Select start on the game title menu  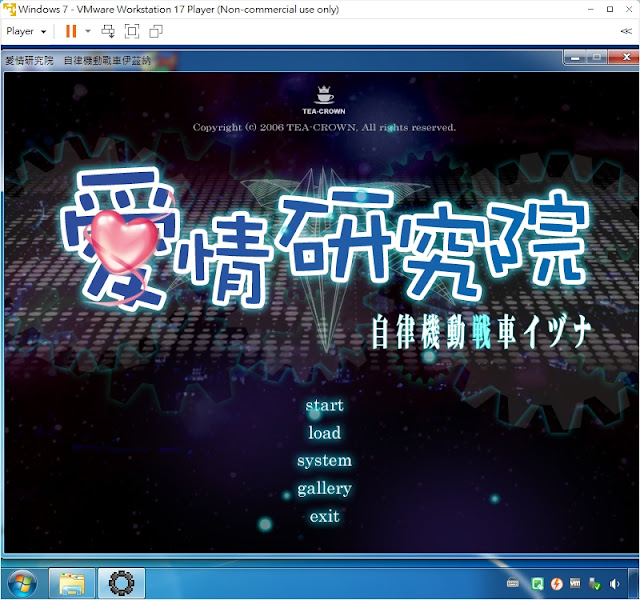(324, 405)
